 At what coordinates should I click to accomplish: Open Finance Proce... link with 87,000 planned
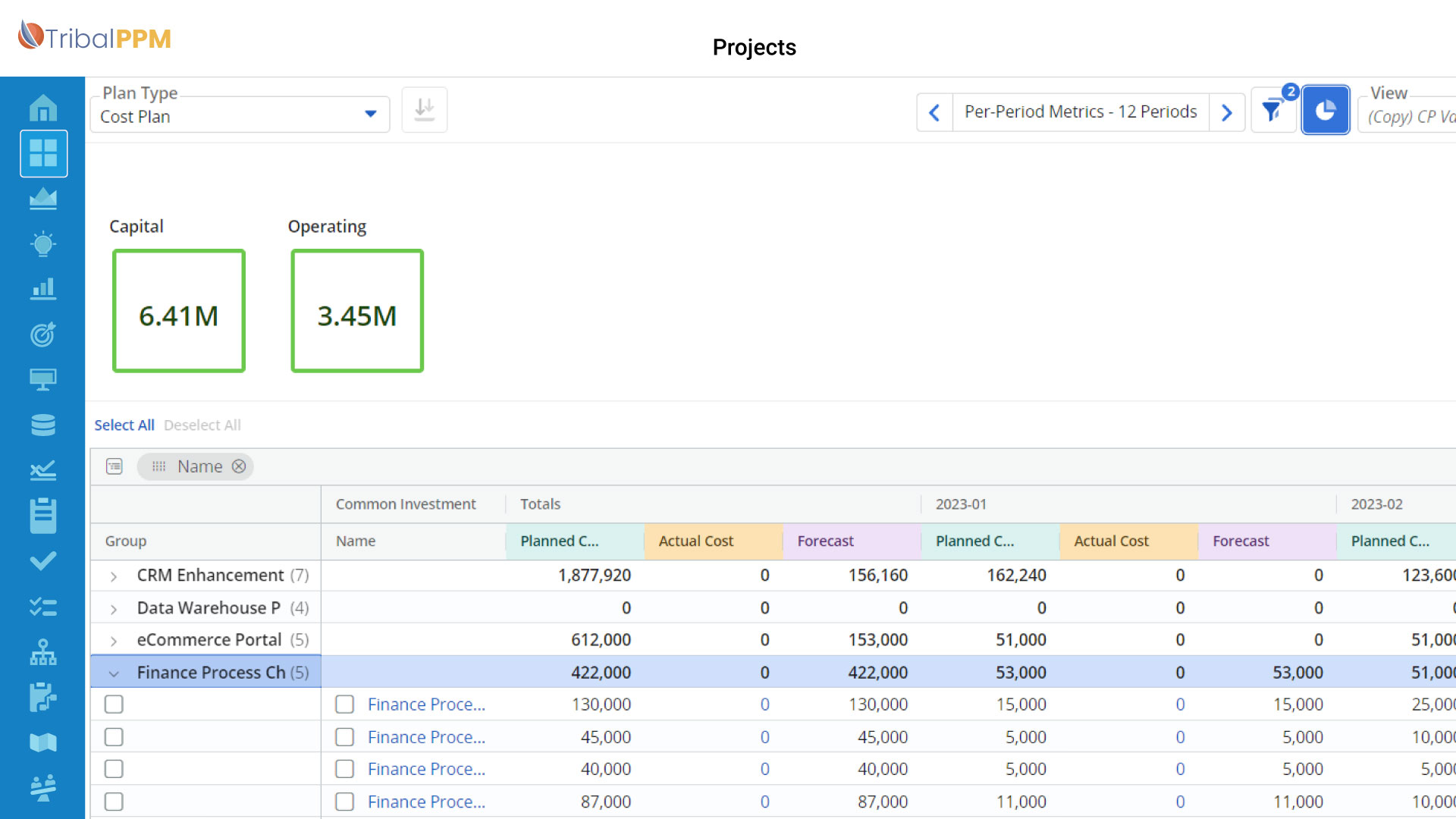(x=426, y=802)
